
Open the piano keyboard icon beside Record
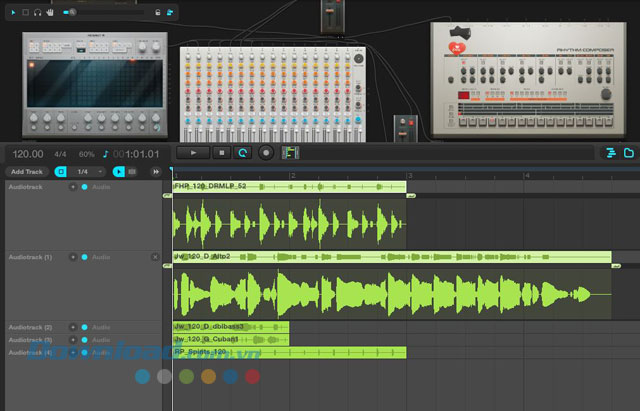point(291,153)
